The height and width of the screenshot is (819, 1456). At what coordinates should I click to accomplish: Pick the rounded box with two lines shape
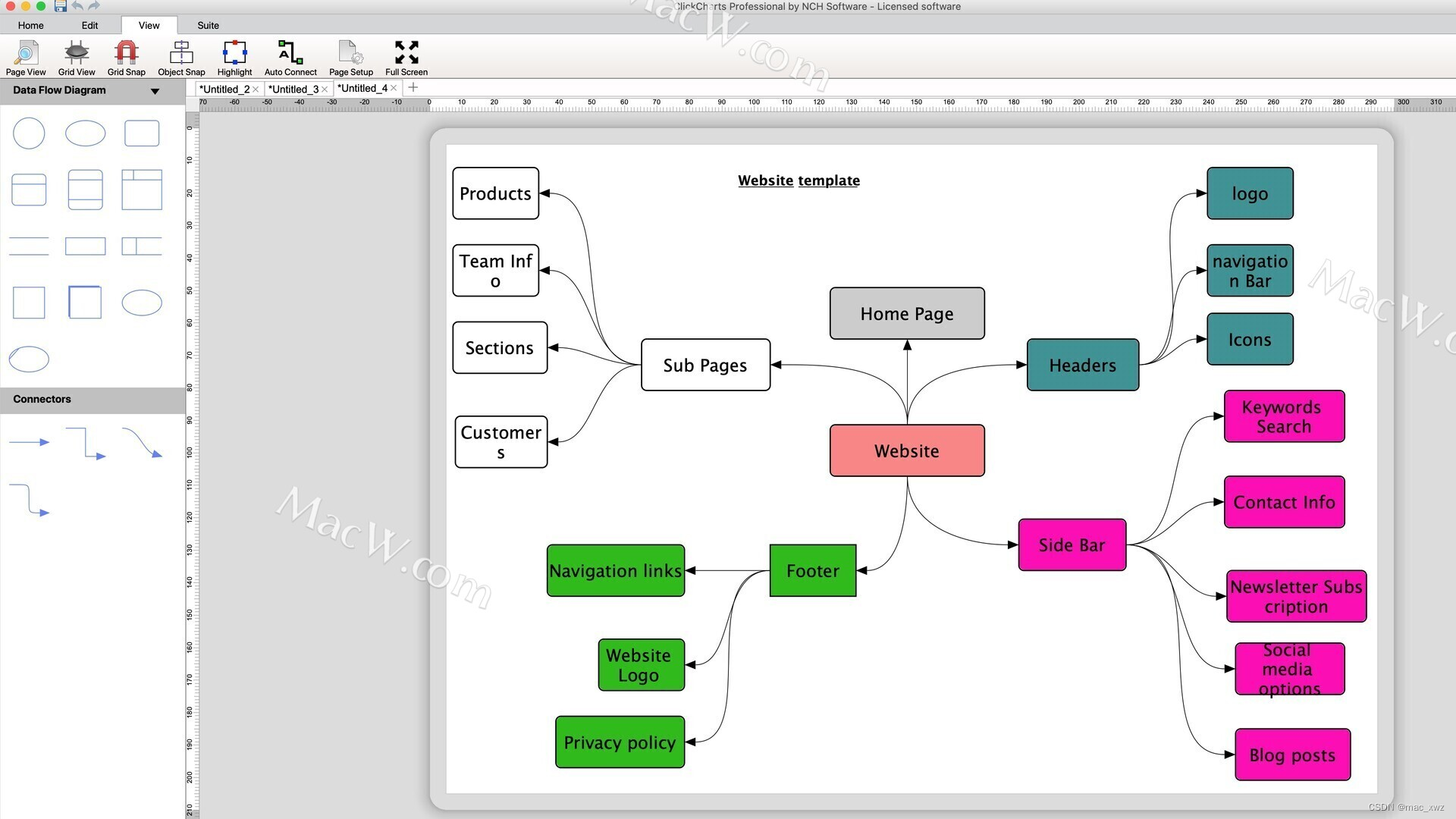(85, 190)
